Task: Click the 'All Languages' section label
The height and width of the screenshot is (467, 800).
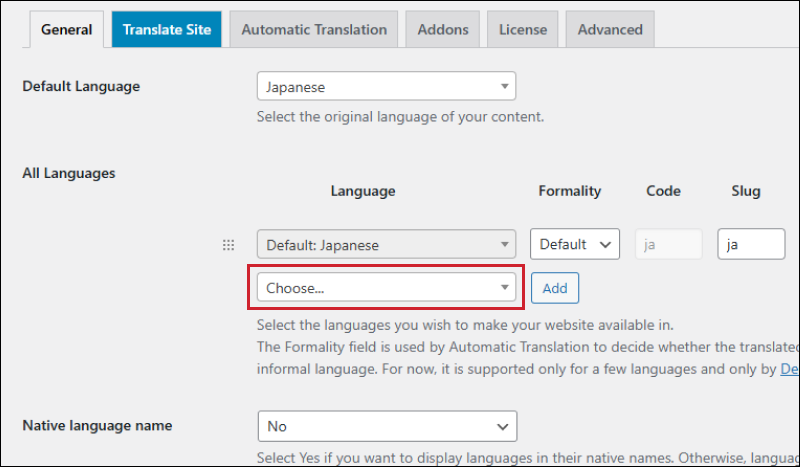Action: 69,173
